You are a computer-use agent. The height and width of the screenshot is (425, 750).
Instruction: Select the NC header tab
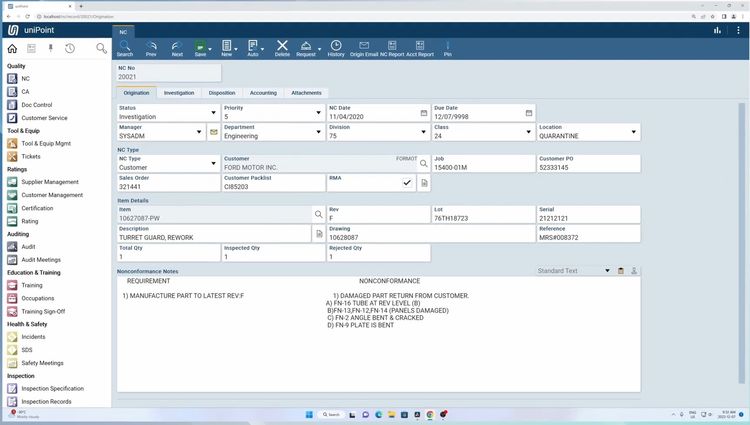tap(123, 32)
